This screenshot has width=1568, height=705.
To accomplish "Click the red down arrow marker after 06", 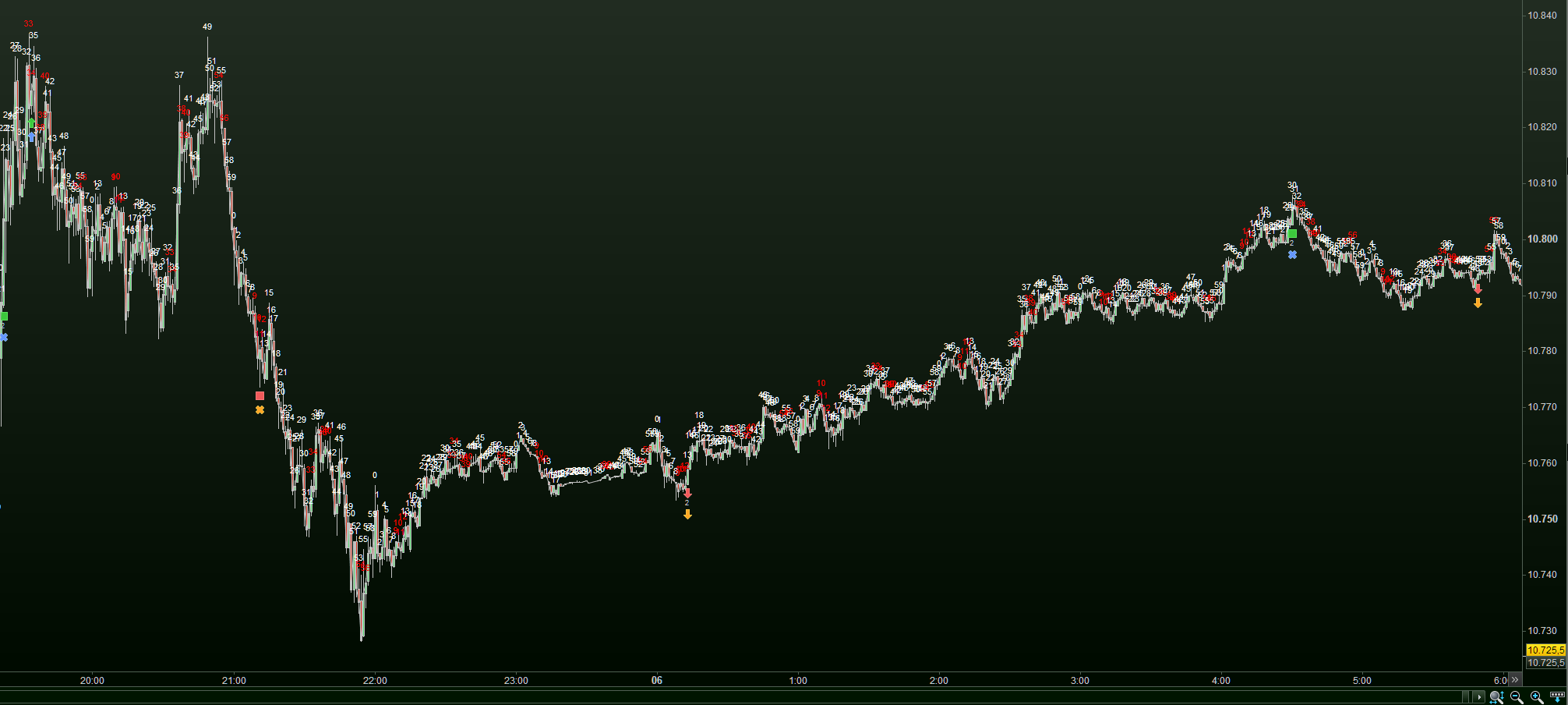I will click(687, 494).
